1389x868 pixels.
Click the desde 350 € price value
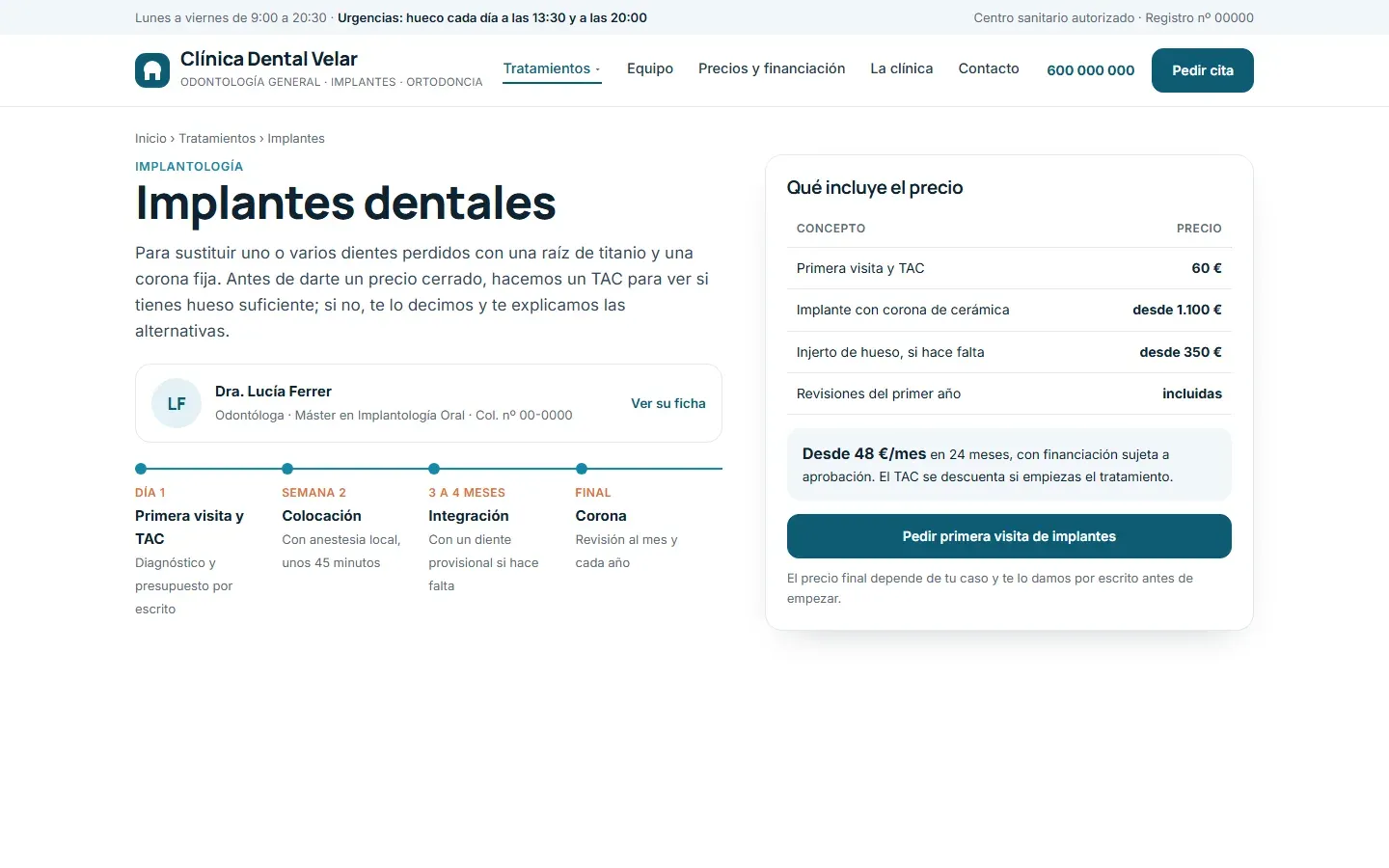[1181, 352]
